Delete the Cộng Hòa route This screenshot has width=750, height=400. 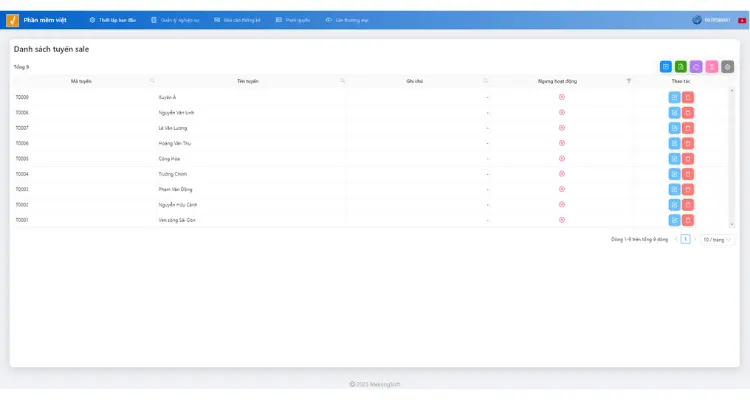click(688, 159)
